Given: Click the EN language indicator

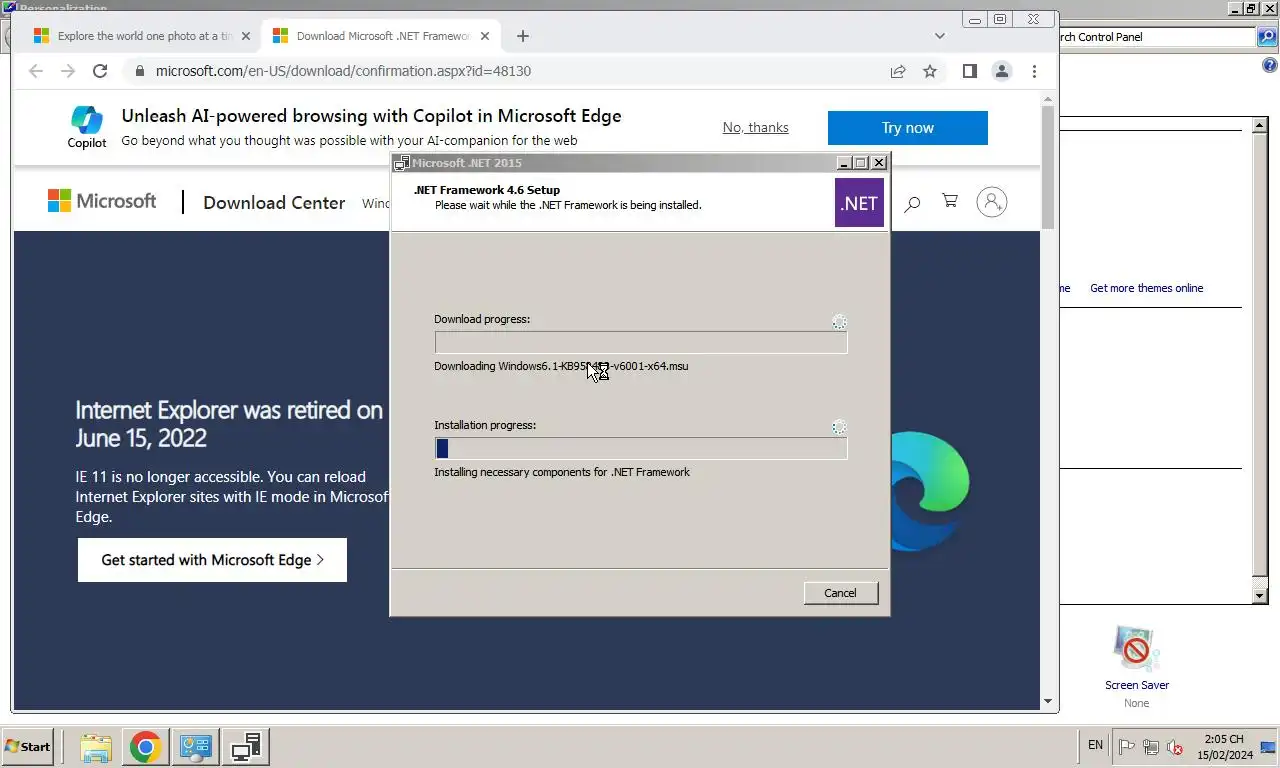Looking at the screenshot, I should (1095, 745).
